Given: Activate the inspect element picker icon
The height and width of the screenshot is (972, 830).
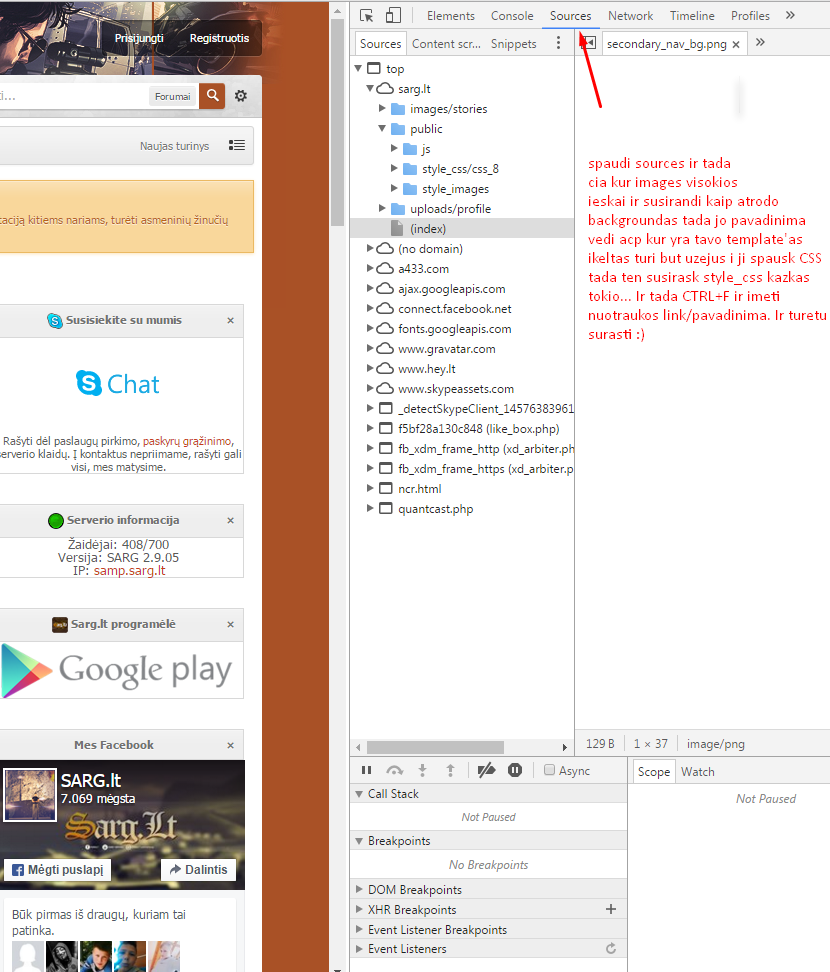Looking at the screenshot, I should 367,16.
